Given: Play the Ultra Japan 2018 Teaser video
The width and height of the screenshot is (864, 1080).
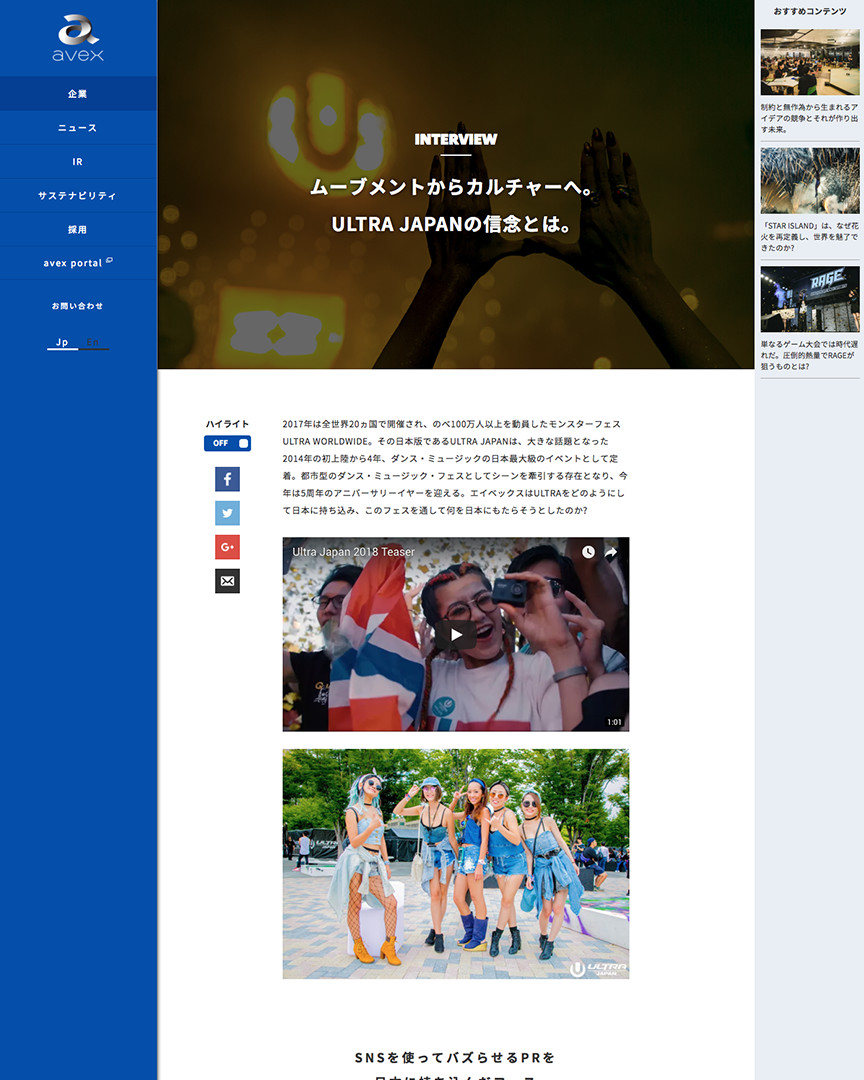Looking at the screenshot, I should 455,634.
